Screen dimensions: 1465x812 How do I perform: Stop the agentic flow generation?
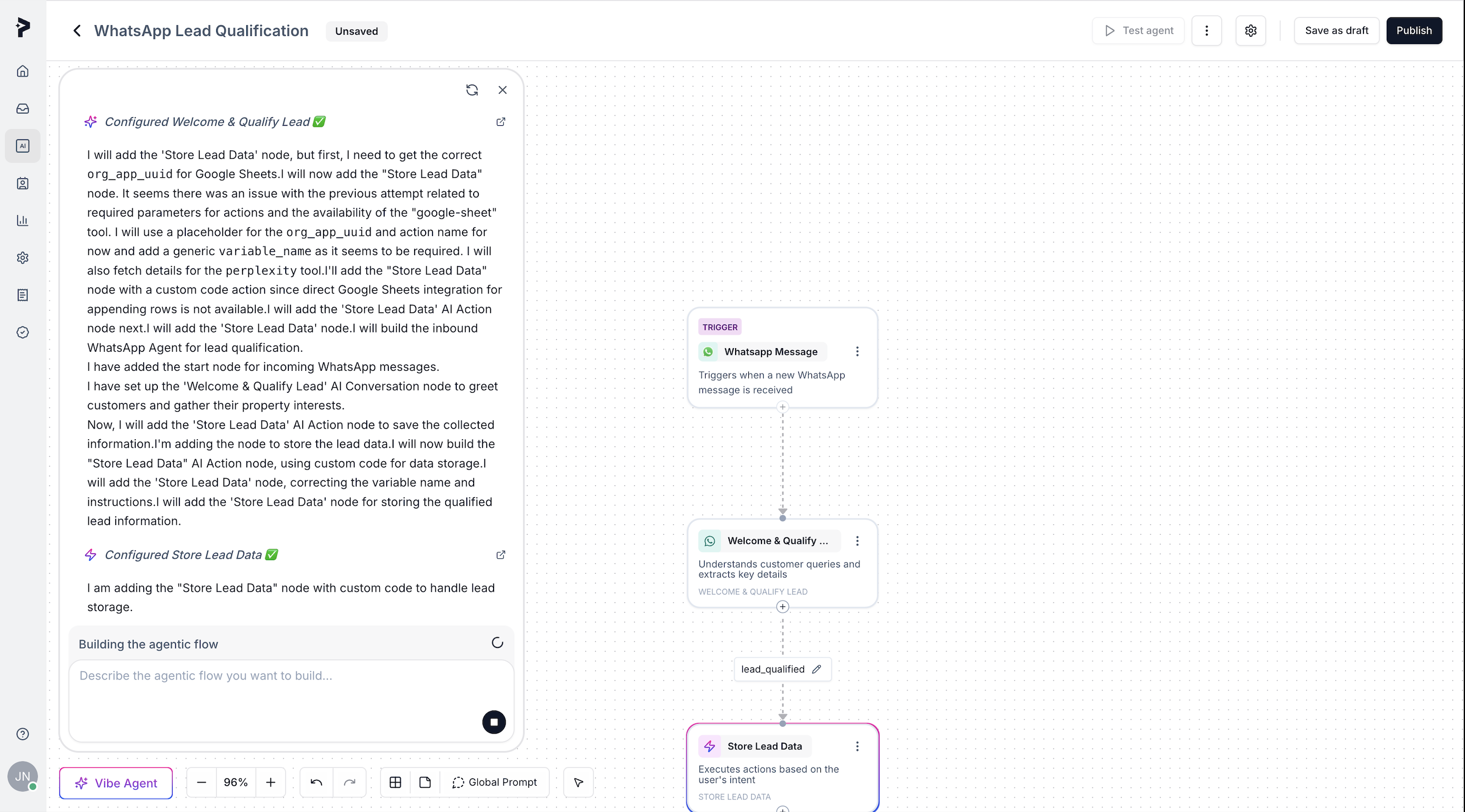[x=494, y=722]
